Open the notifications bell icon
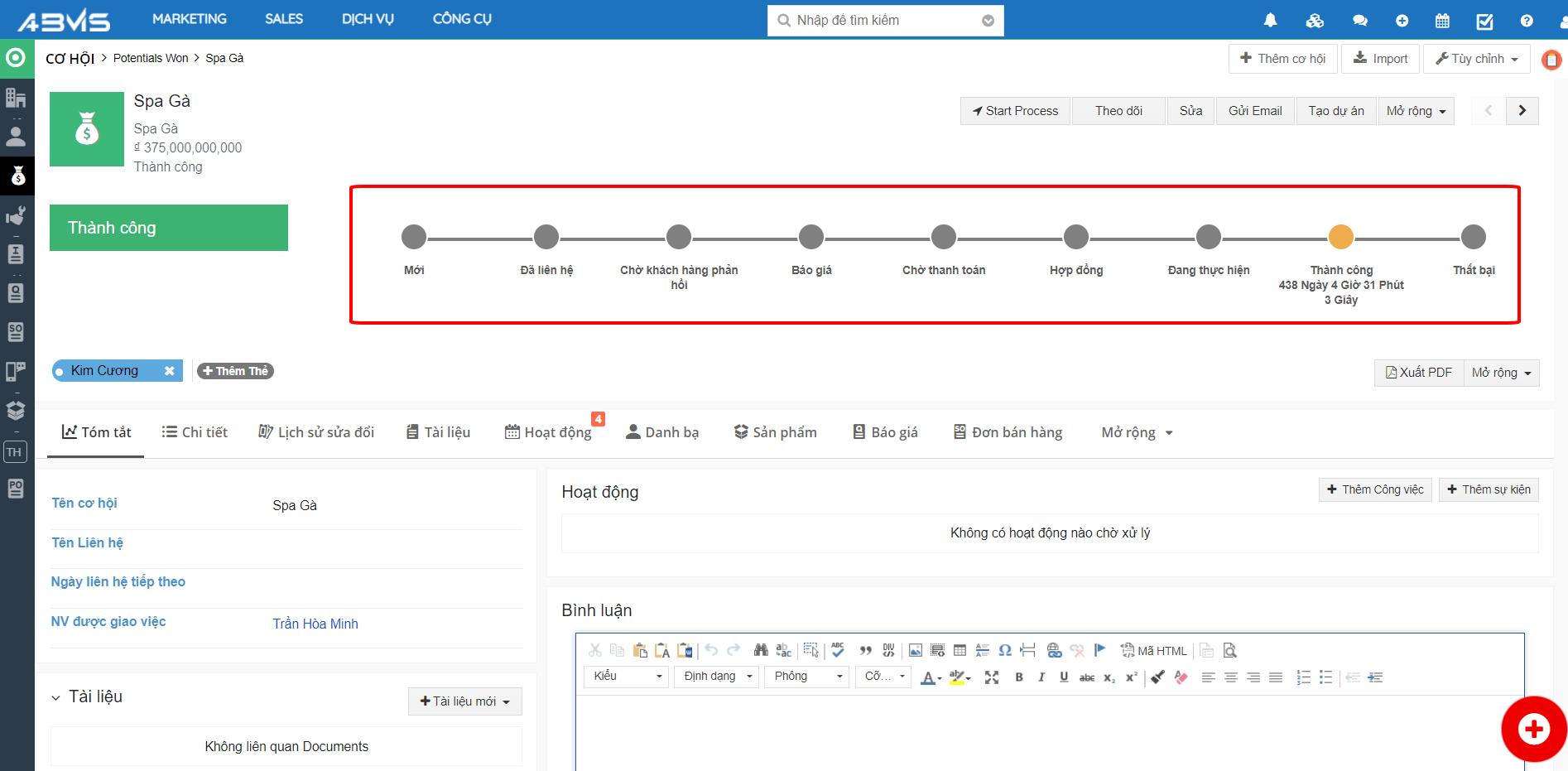 [x=1270, y=21]
